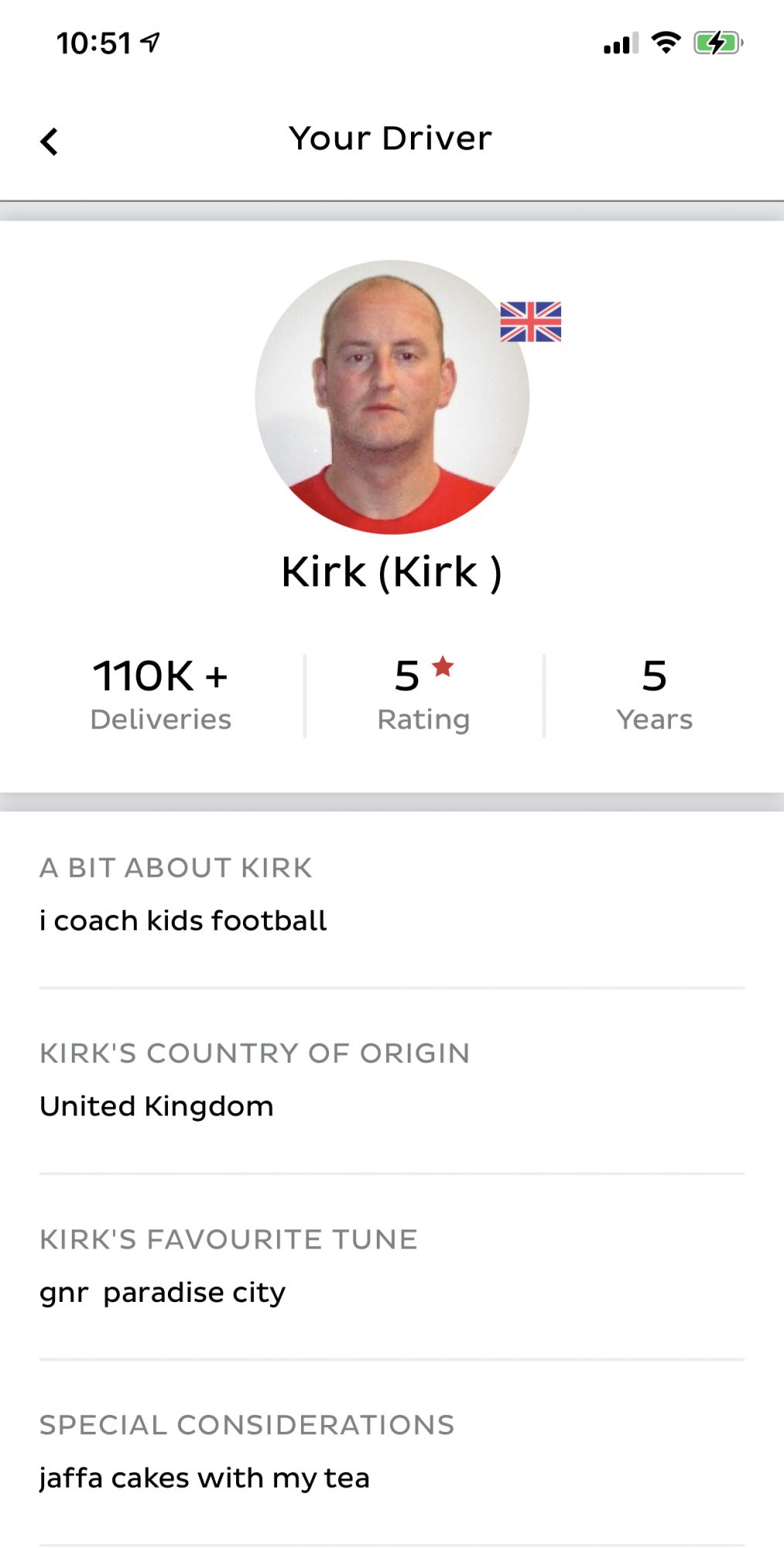The image size is (784, 1548).
Task: Tap the driver profile photo
Action: coord(392,396)
